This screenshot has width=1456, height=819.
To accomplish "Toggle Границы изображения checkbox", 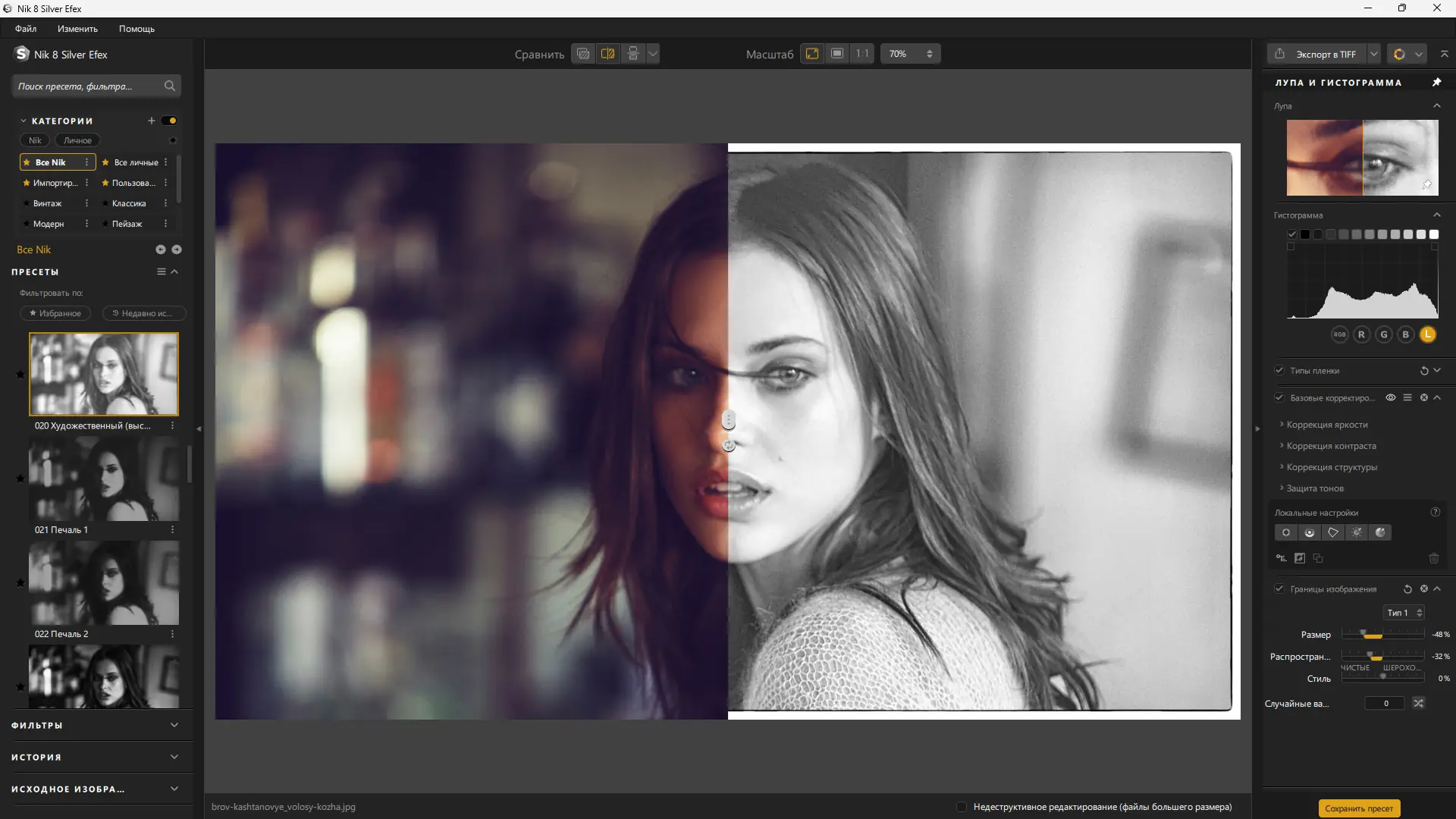I will (x=1279, y=588).
